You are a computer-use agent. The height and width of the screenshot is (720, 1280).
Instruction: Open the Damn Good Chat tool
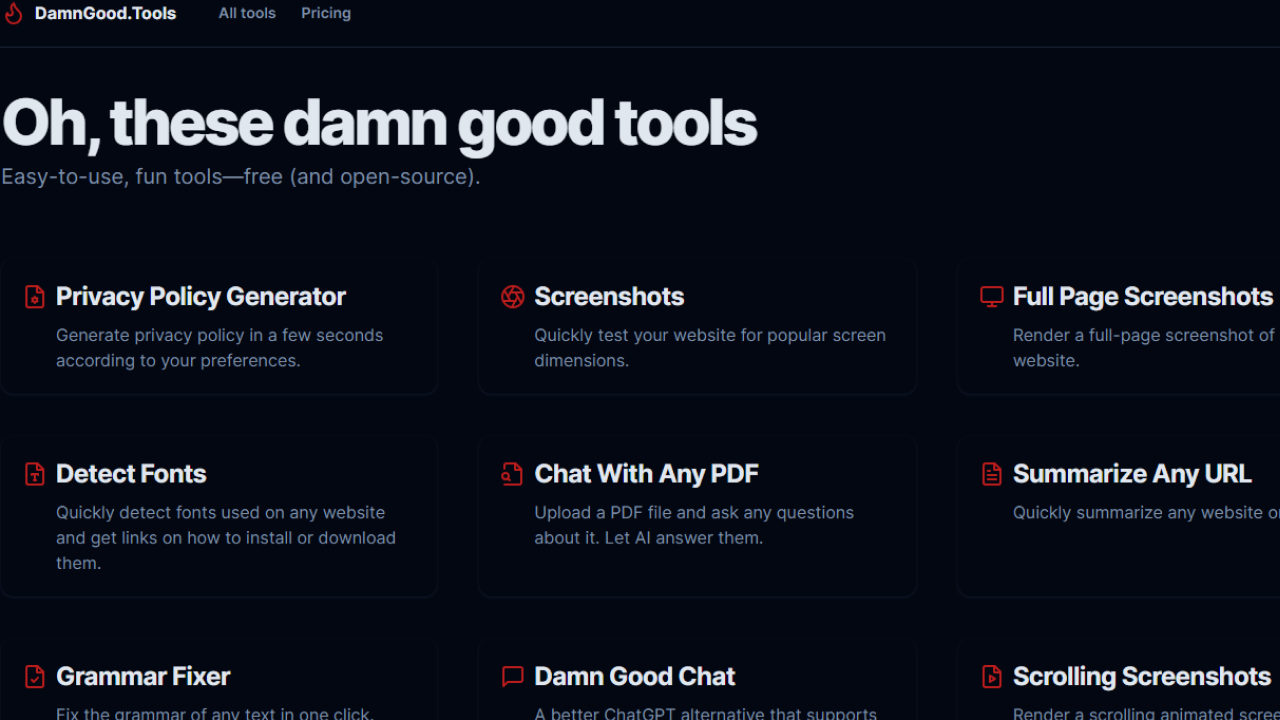tap(635, 677)
